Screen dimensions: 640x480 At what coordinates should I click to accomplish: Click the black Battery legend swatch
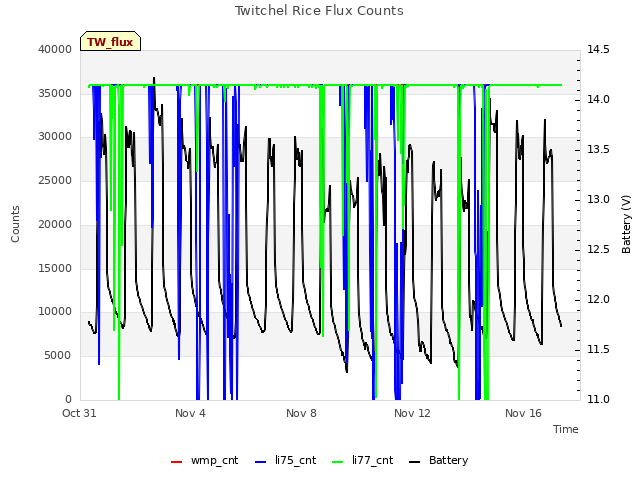[x=414, y=462]
